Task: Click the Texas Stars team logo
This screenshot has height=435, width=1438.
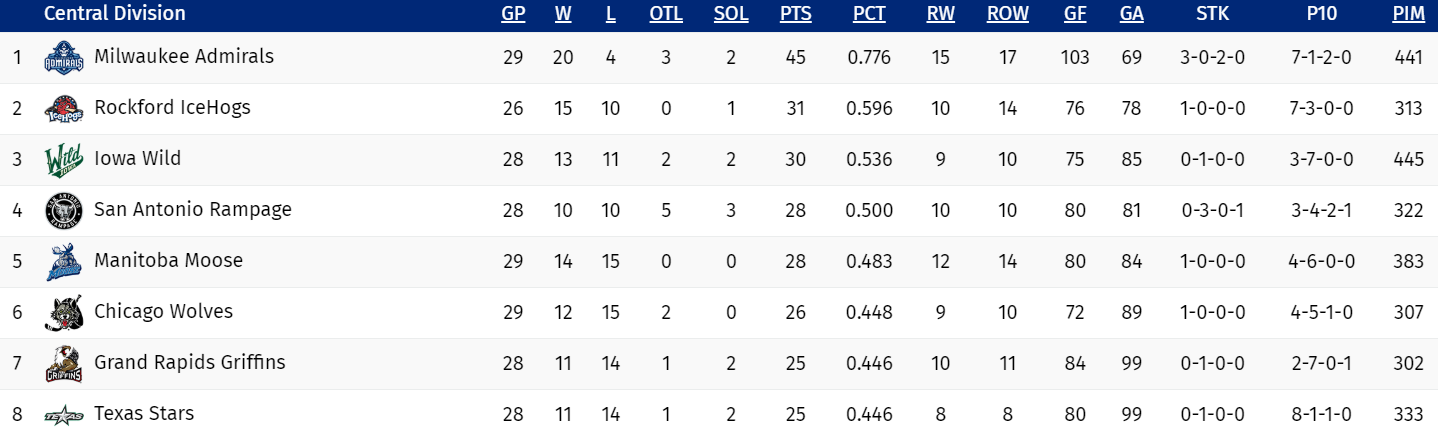Action: point(61,415)
